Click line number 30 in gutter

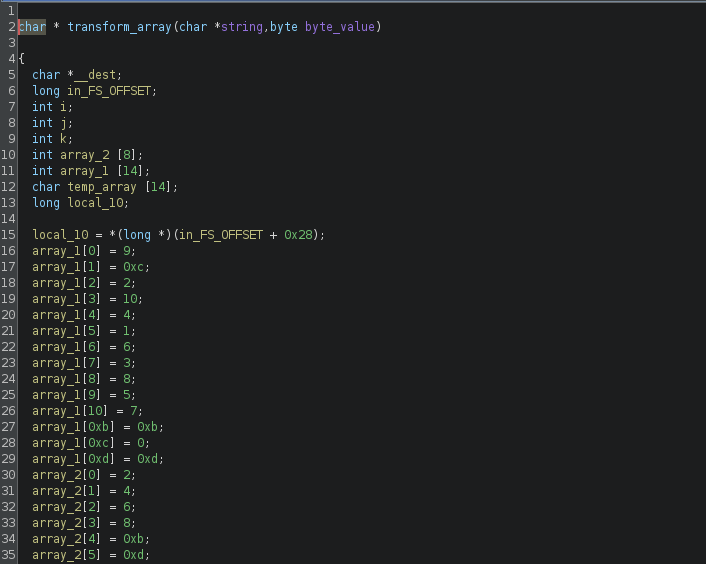pyautogui.click(x=8, y=475)
